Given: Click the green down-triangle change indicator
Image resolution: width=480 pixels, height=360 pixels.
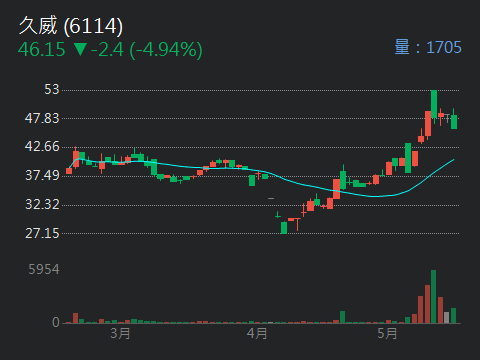Looking at the screenshot, I should click(80, 50).
